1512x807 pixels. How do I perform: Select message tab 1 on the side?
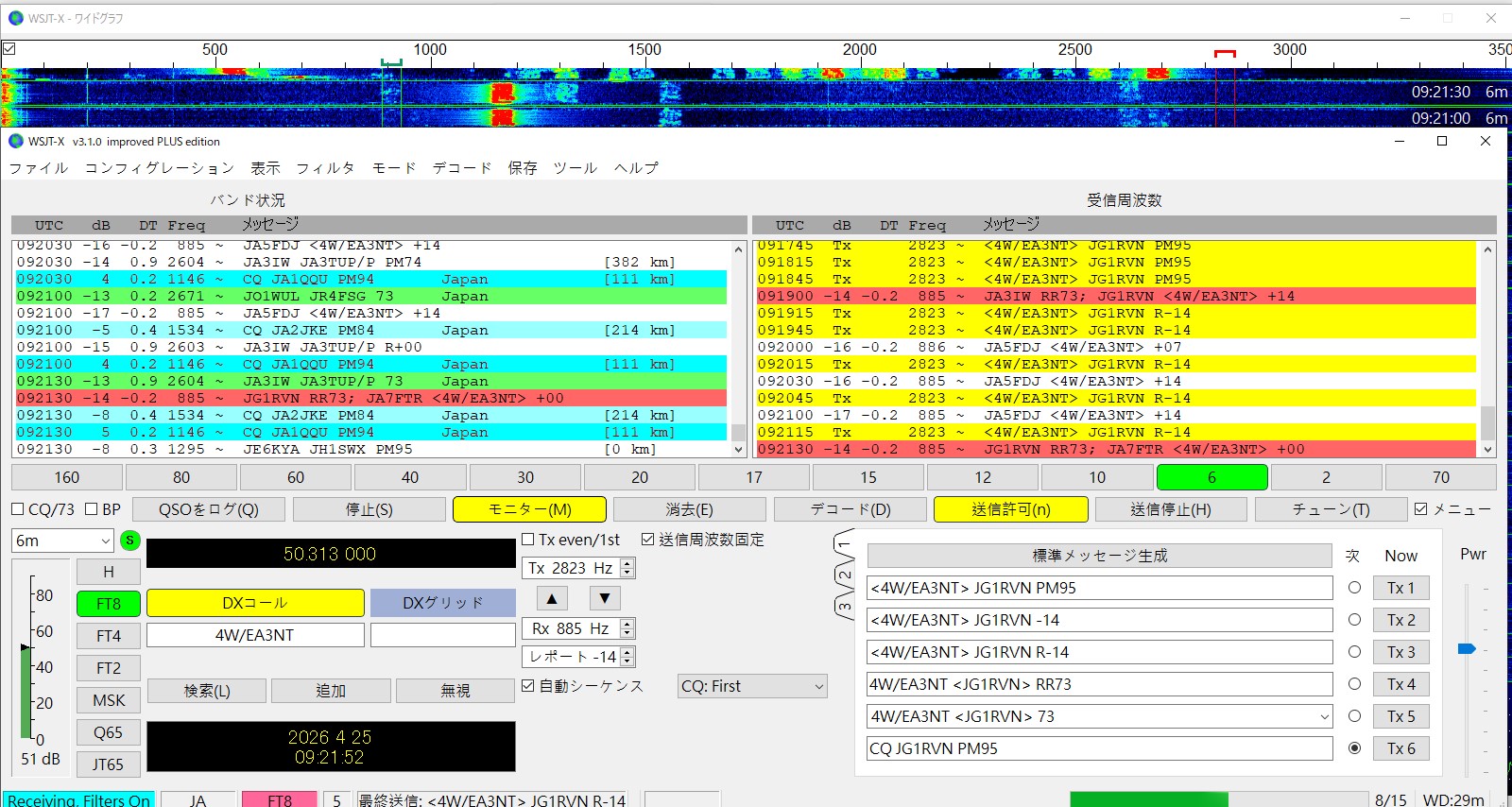844,544
